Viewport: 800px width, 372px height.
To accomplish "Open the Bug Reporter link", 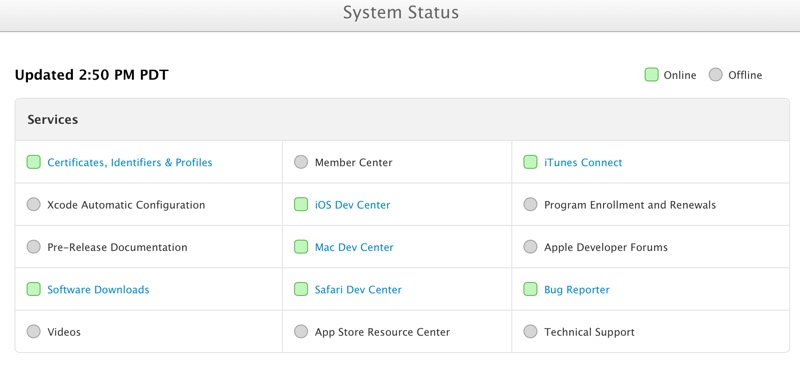I will 577,289.
